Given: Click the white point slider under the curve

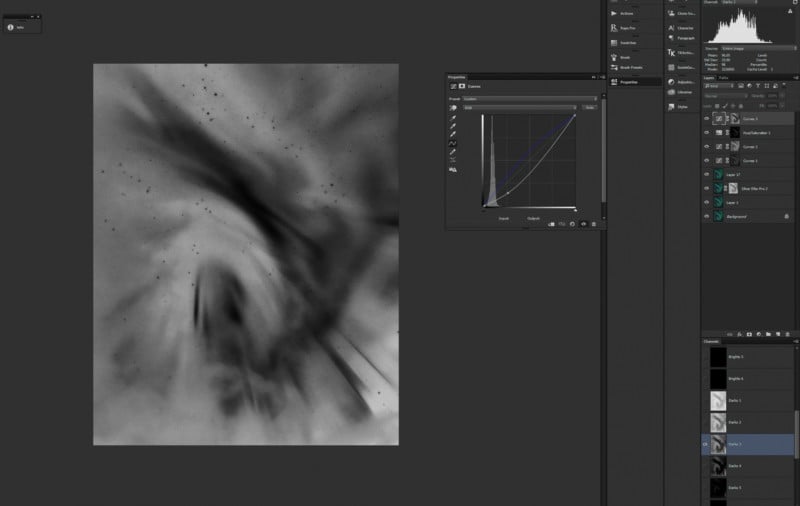Looking at the screenshot, I should (575, 209).
